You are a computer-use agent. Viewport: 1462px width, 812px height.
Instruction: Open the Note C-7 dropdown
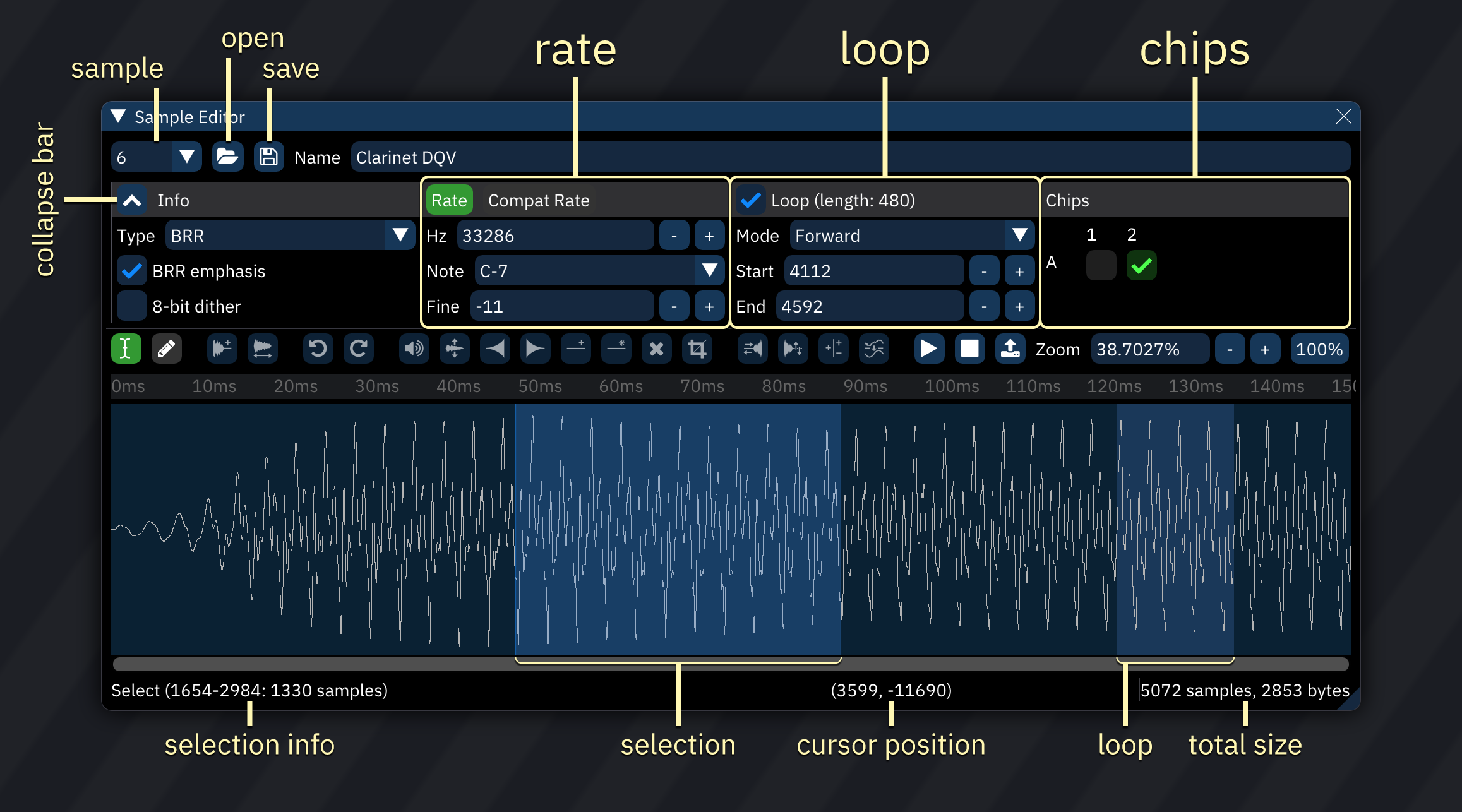tap(598, 271)
